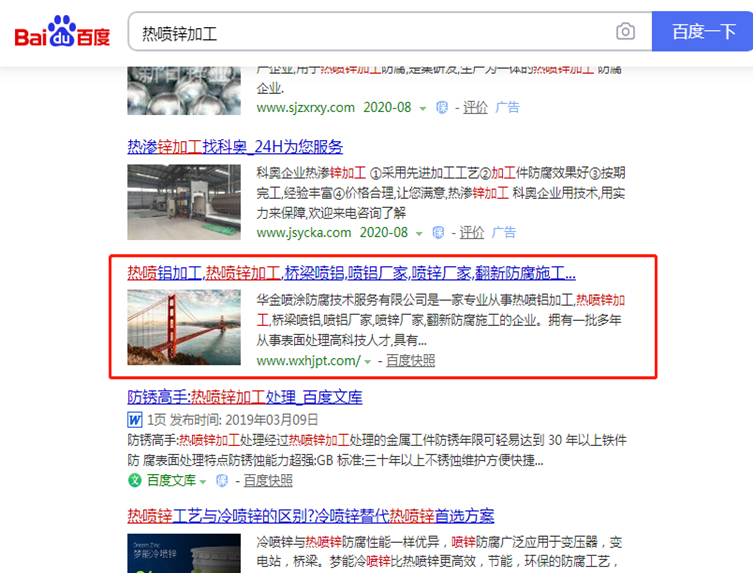Click shield icon beside 百度文库 source
This screenshot has height=573, width=753.
[221, 481]
